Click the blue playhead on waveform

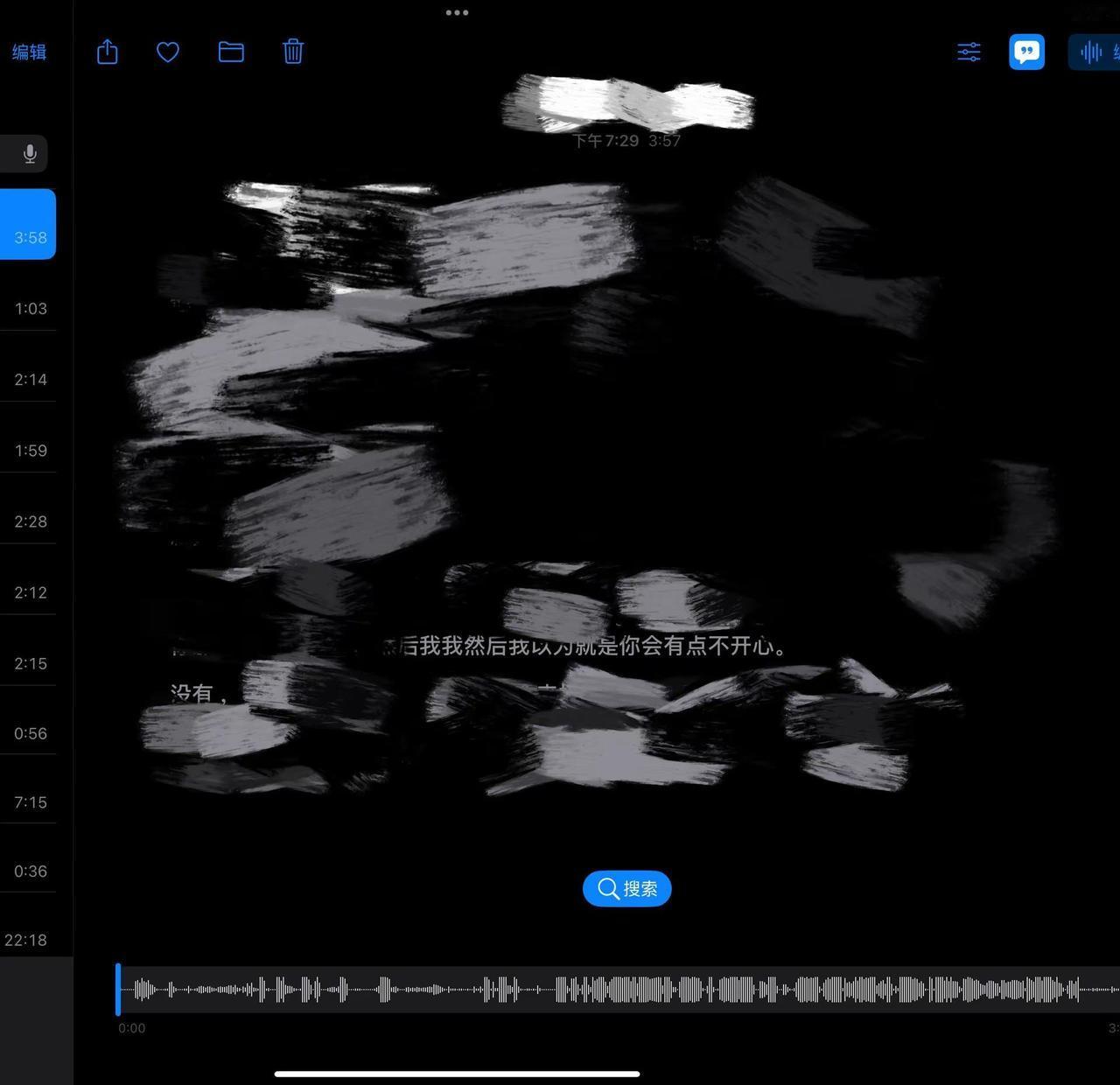coord(118,990)
